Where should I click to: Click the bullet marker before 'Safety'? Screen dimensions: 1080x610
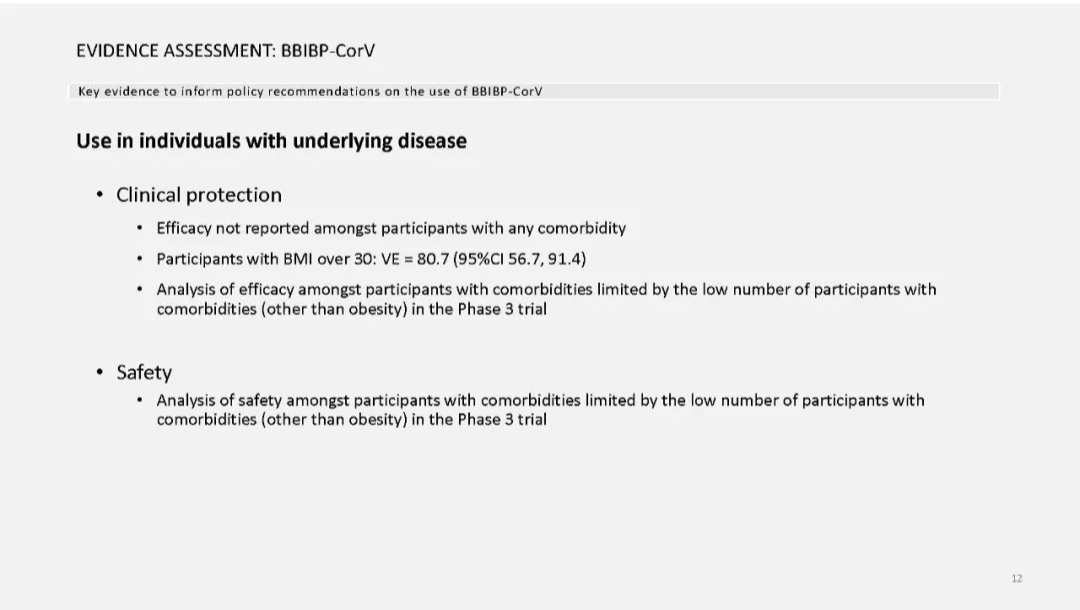pos(100,372)
